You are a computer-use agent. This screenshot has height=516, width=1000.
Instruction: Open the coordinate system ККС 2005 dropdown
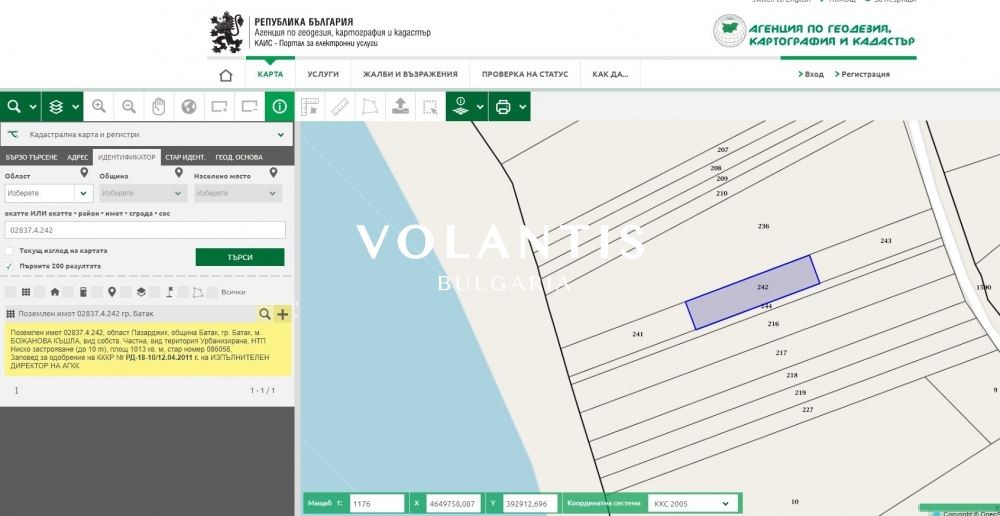693,503
